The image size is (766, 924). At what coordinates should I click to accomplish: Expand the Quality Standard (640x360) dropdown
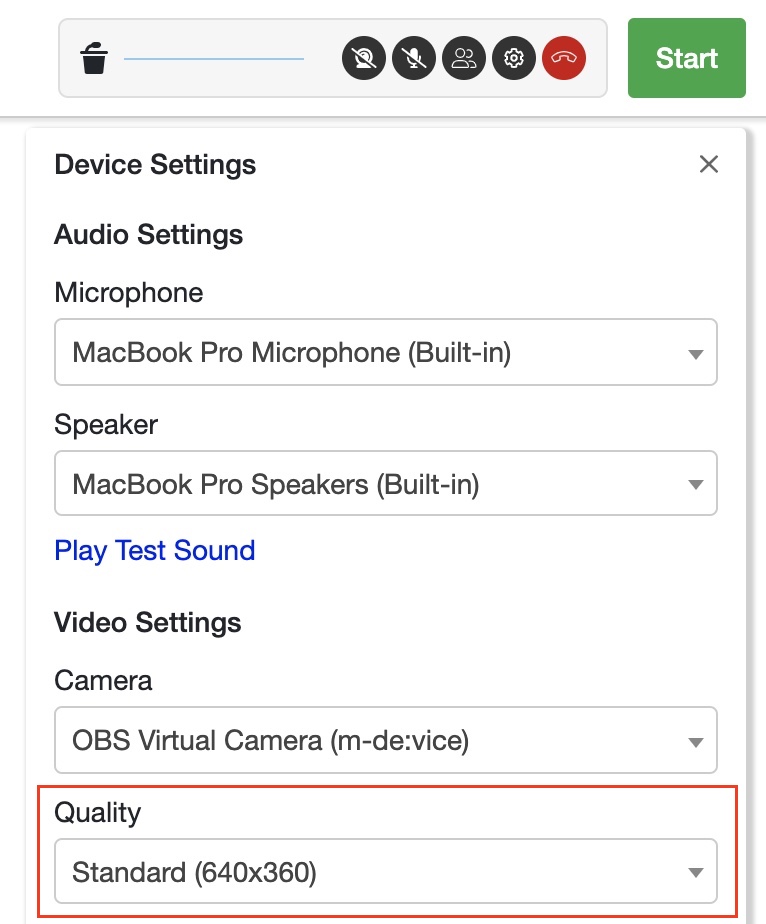pyautogui.click(x=386, y=872)
